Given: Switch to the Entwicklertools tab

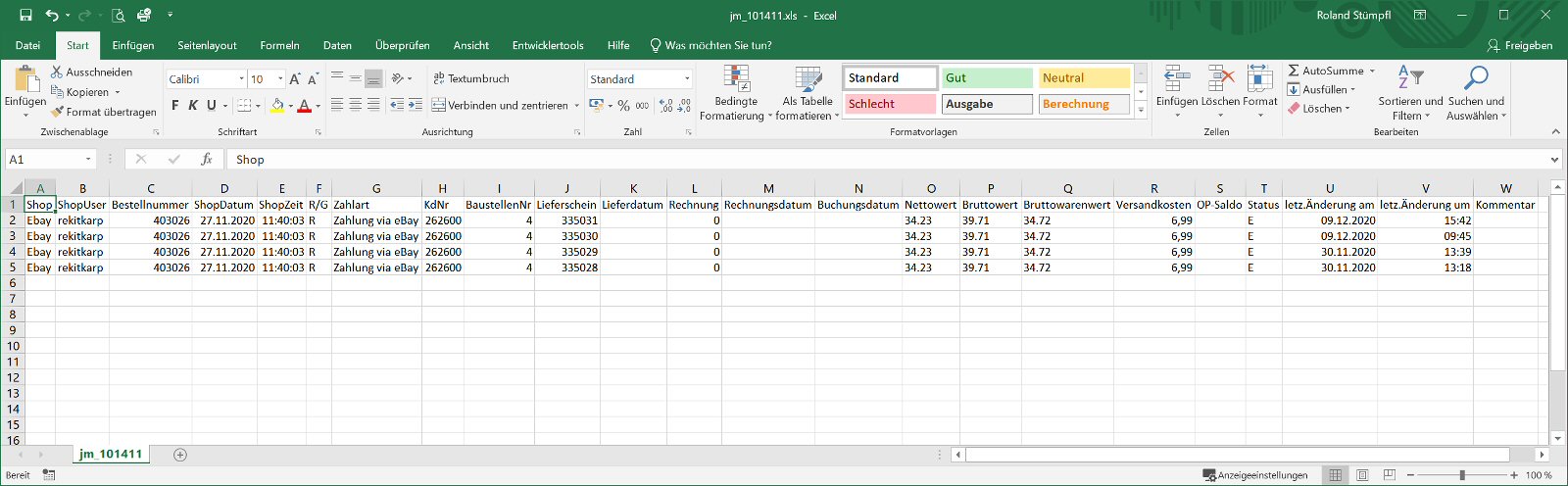Looking at the screenshot, I should point(548,45).
